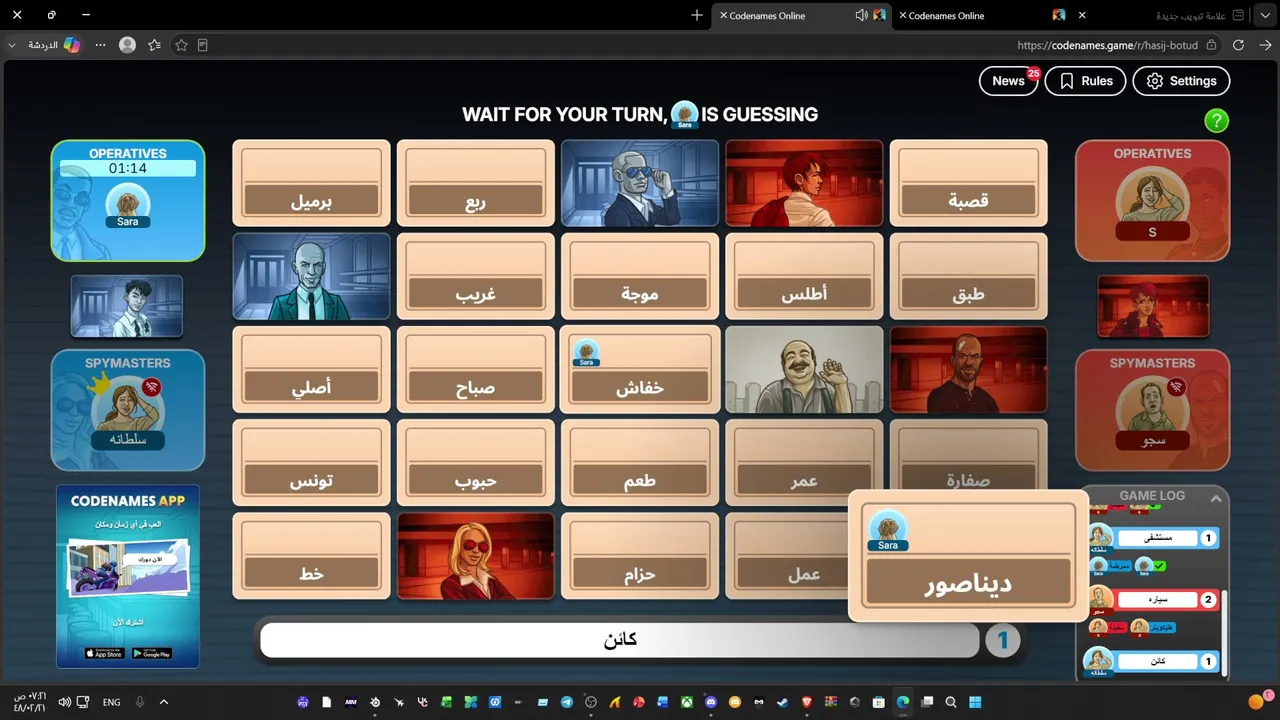Refresh the Codenames page
This screenshot has height=720, width=1280.
point(1238,45)
